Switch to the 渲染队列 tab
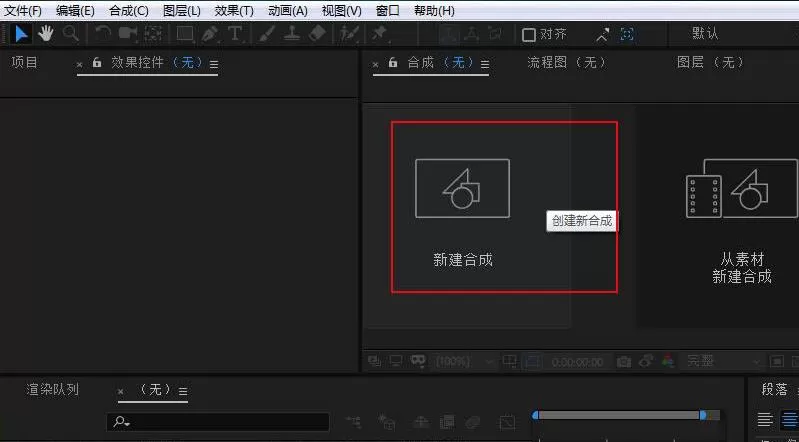 (52, 390)
